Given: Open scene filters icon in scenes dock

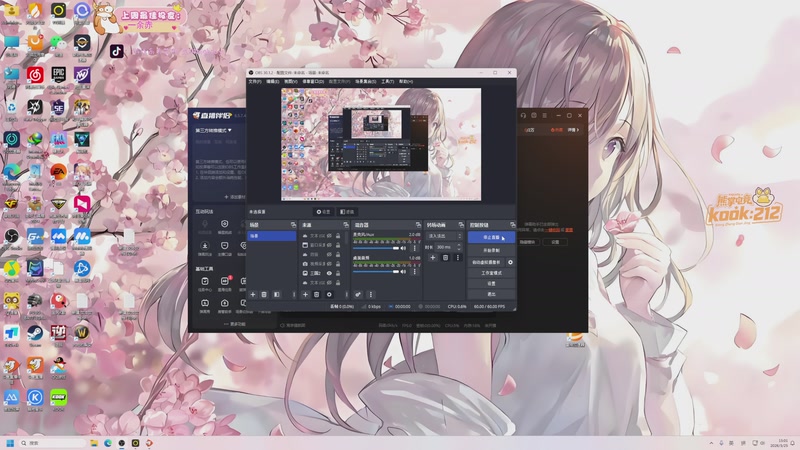Looking at the screenshot, I should (277, 294).
